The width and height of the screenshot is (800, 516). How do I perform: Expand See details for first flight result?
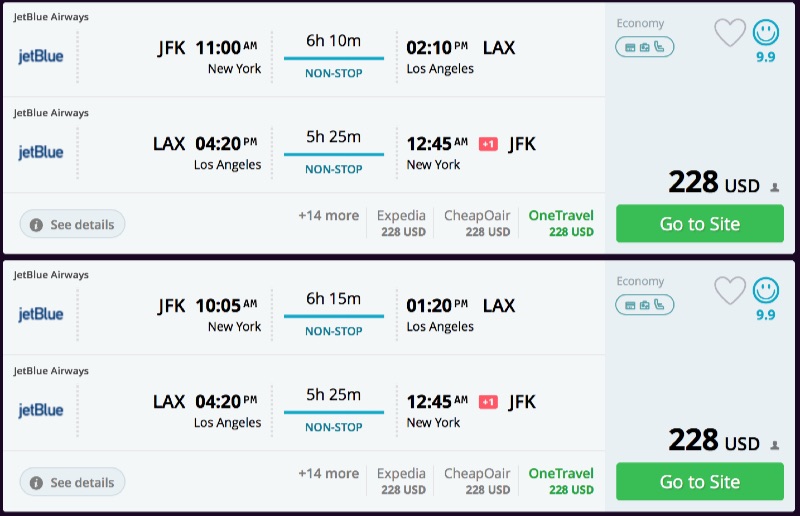click(x=72, y=225)
